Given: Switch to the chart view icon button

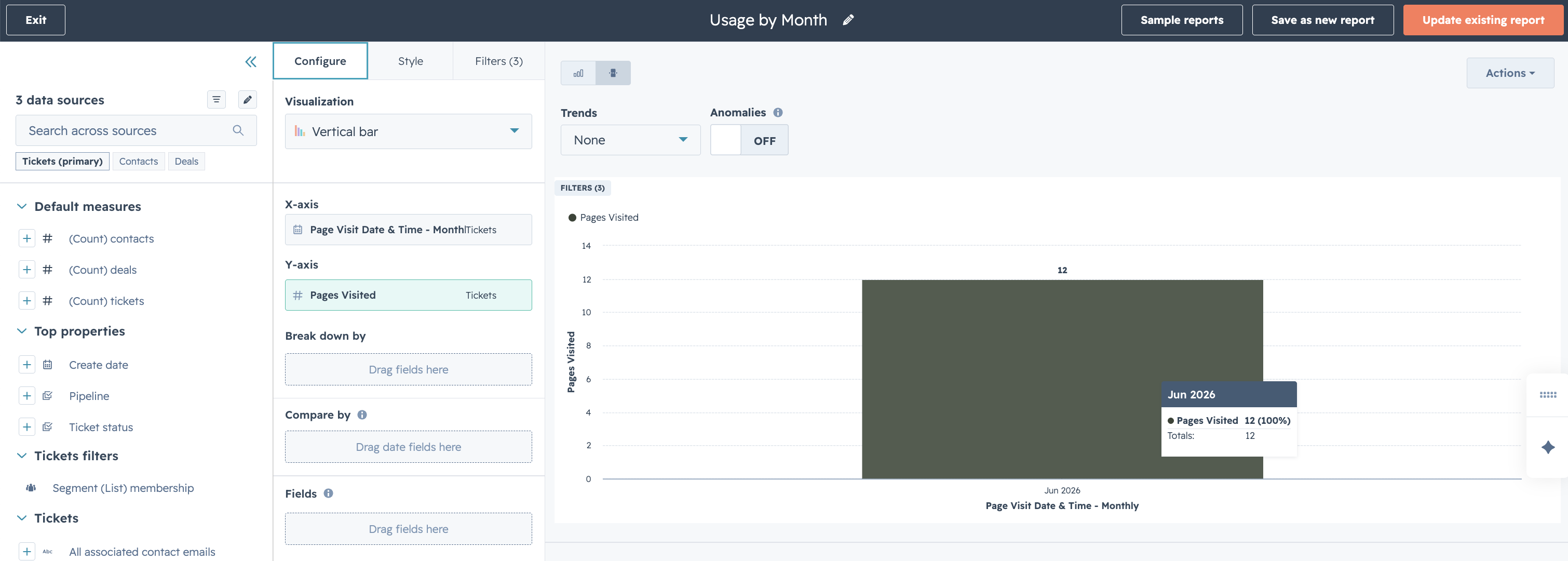Looking at the screenshot, I should pos(578,73).
